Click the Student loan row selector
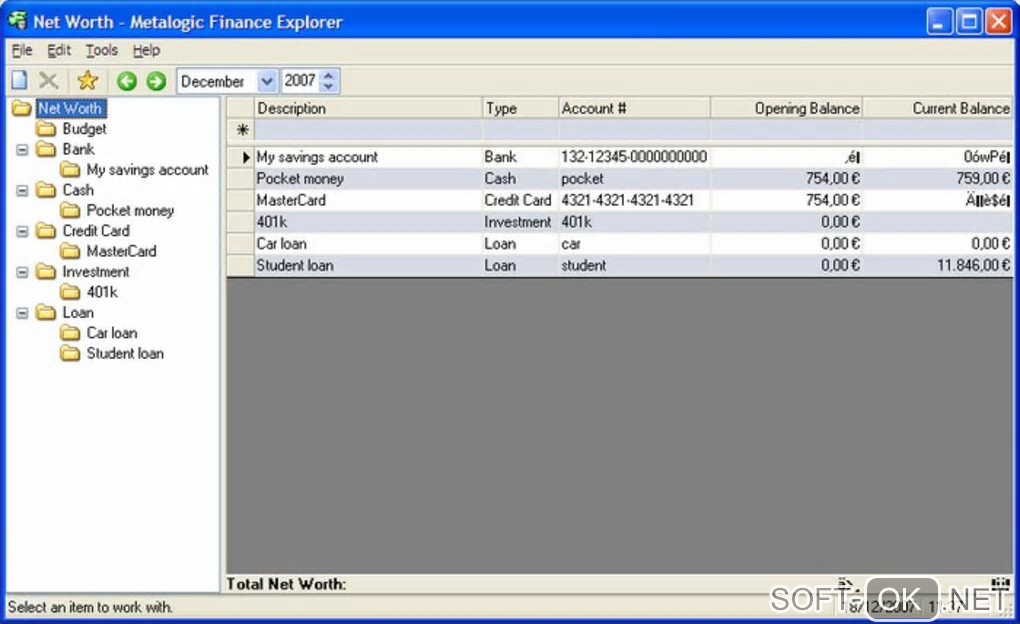 tap(241, 265)
